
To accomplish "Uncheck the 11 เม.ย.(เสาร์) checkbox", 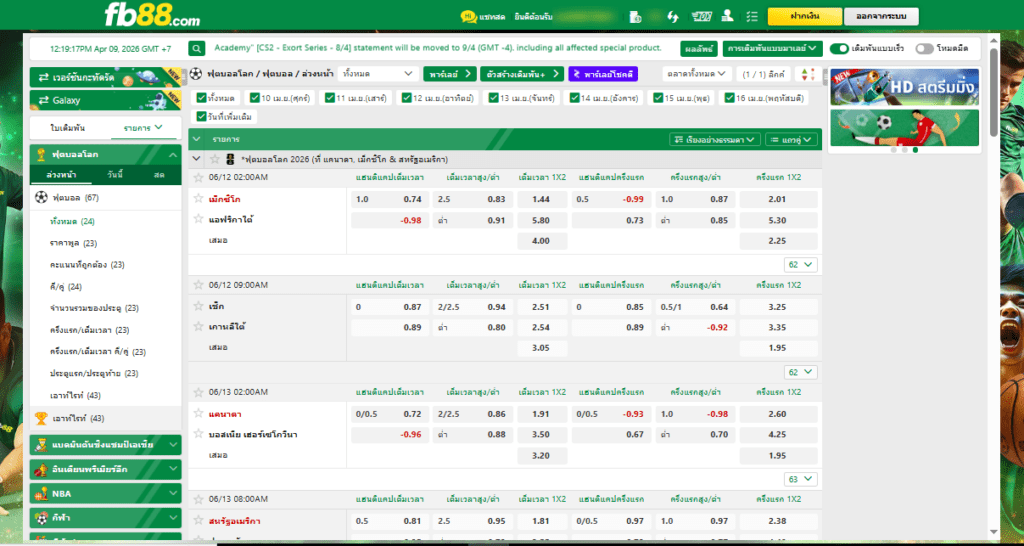I will click(x=330, y=98).
